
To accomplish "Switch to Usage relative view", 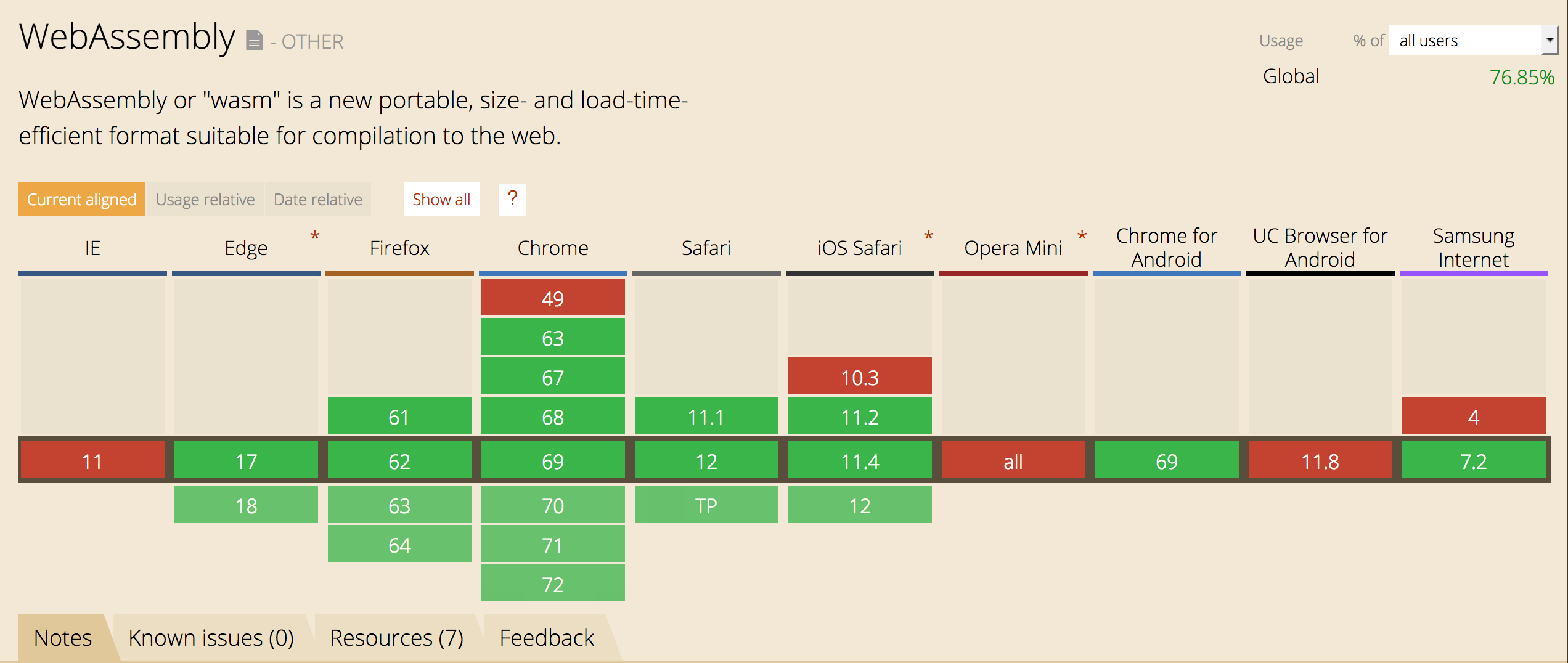I will pyautogui.click(x=205, y=199).
